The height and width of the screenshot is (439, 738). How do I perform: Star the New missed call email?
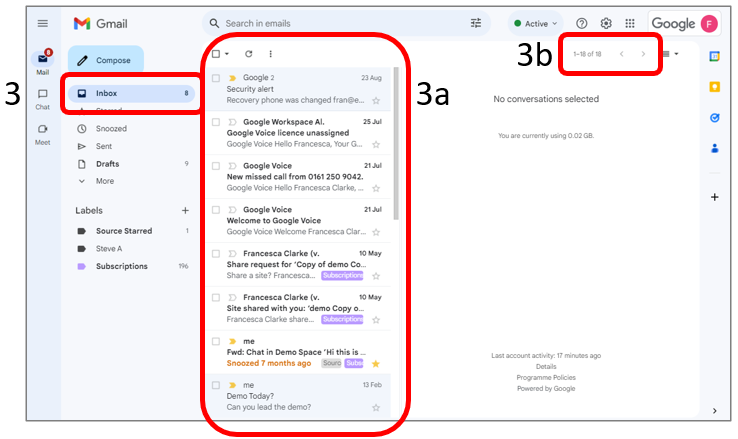click(x=376, y=188)
